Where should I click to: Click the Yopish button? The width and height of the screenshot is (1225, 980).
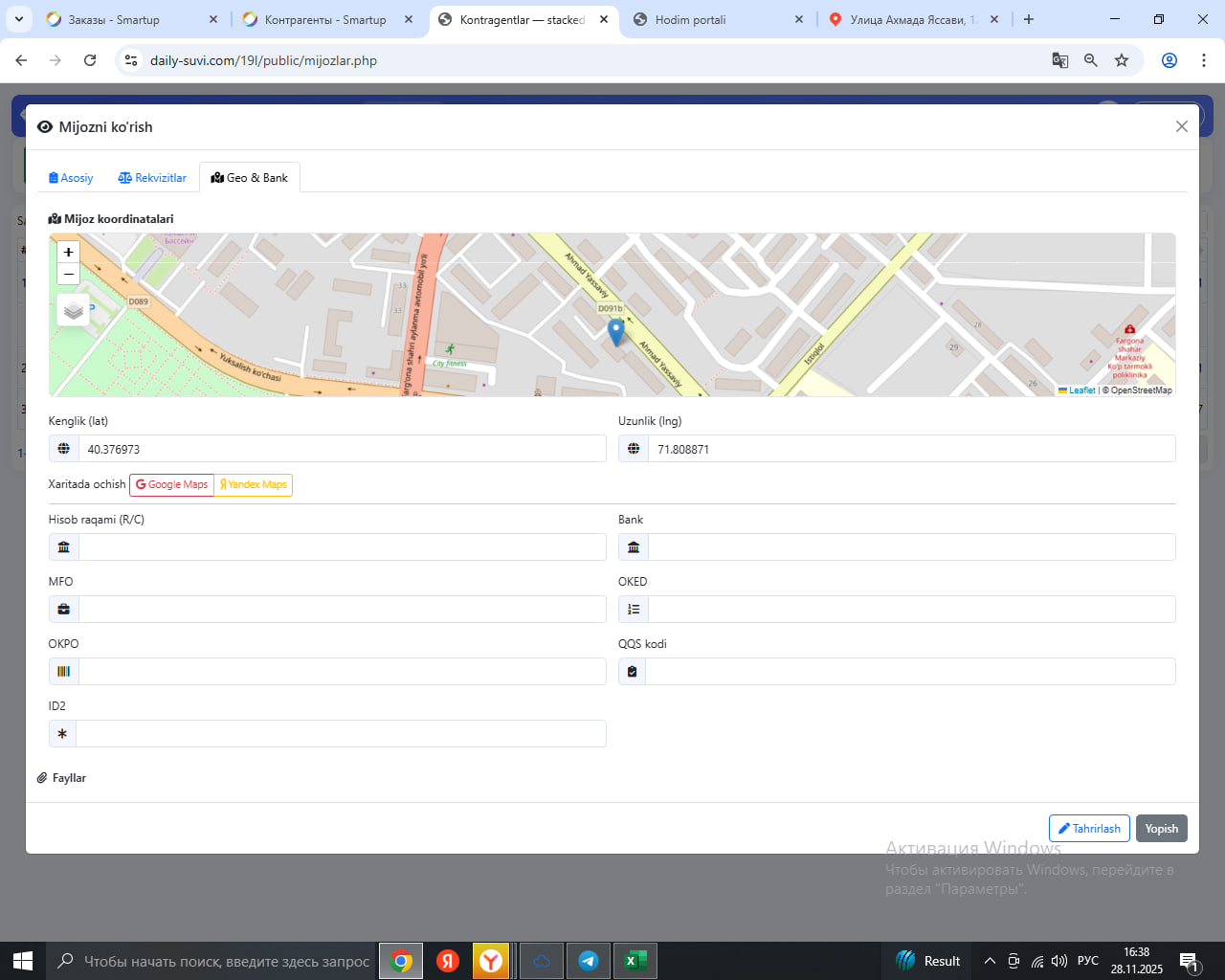1161,829
